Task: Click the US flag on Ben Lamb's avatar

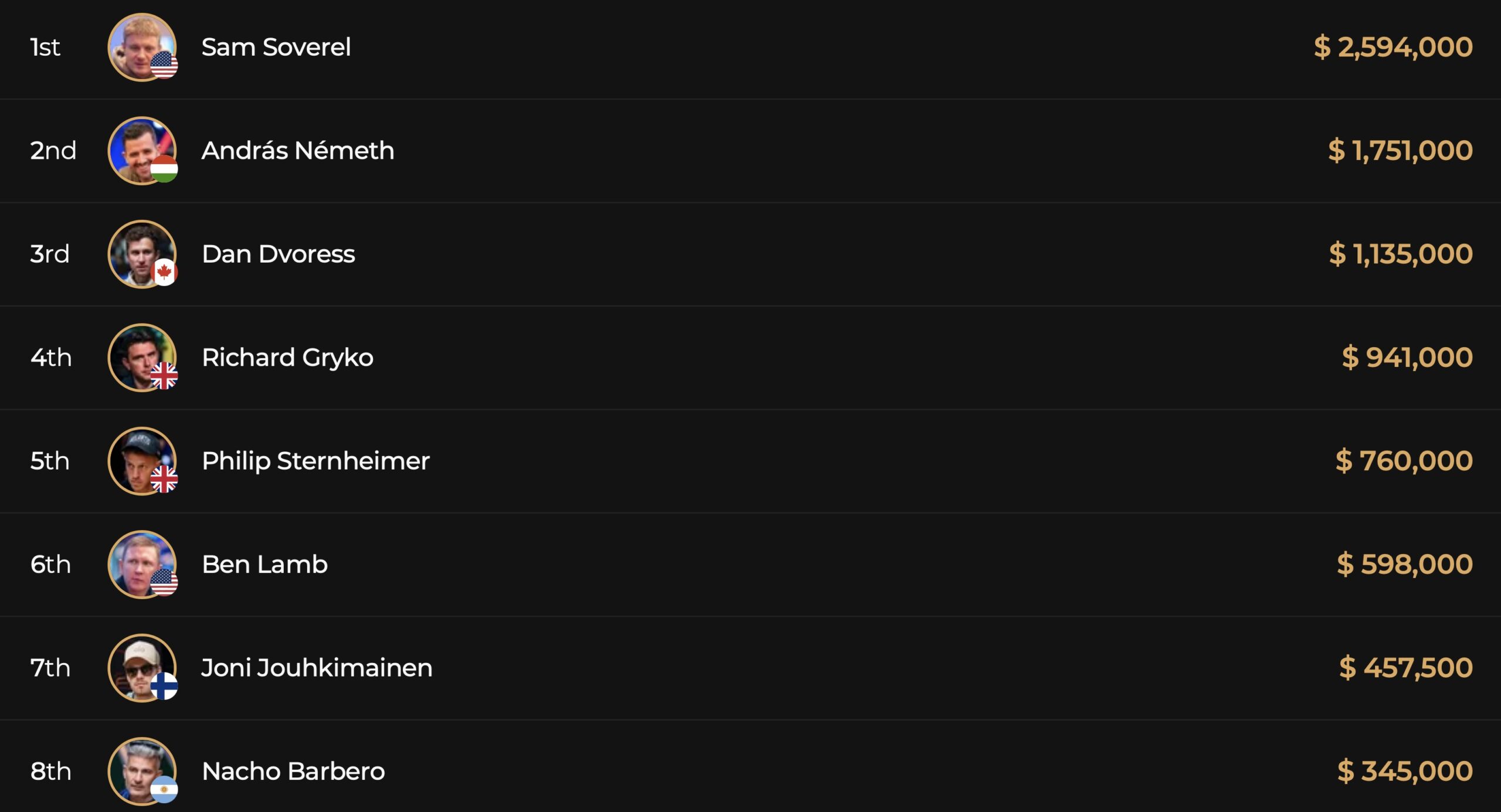Action: tap(164, 582)
